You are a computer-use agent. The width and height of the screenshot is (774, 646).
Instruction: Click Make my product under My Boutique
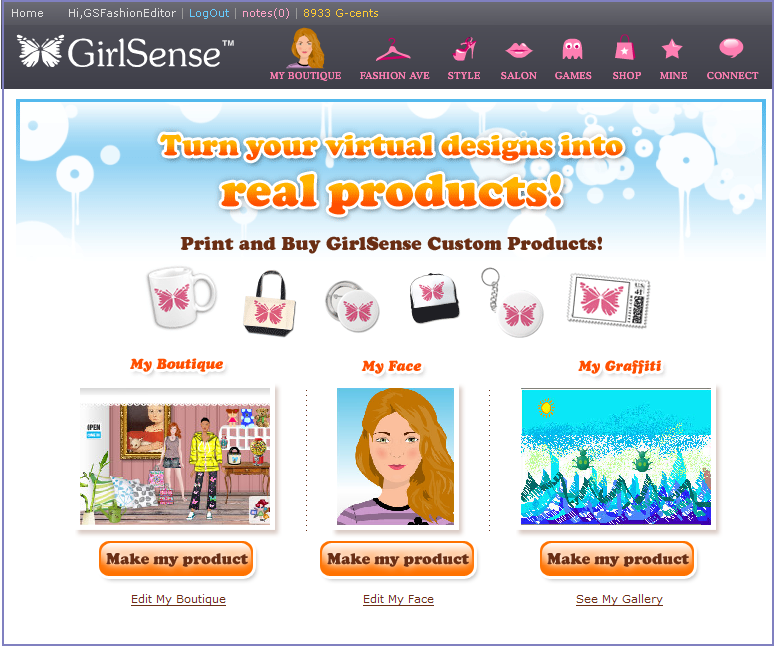176,559
